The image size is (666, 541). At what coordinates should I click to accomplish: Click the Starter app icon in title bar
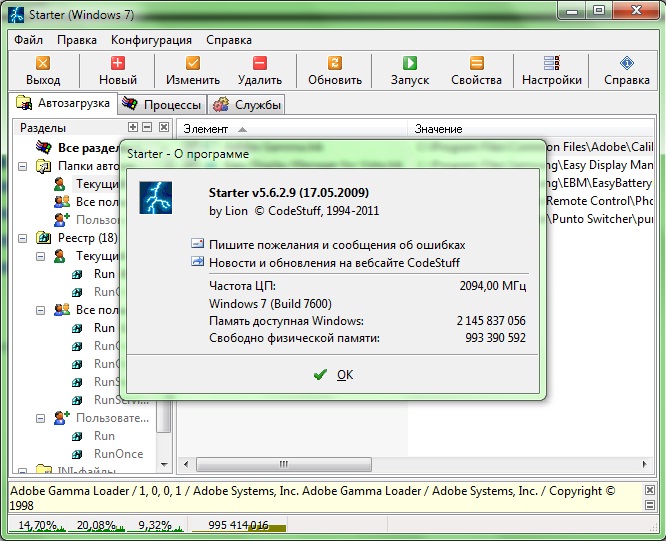click(16, 15)
